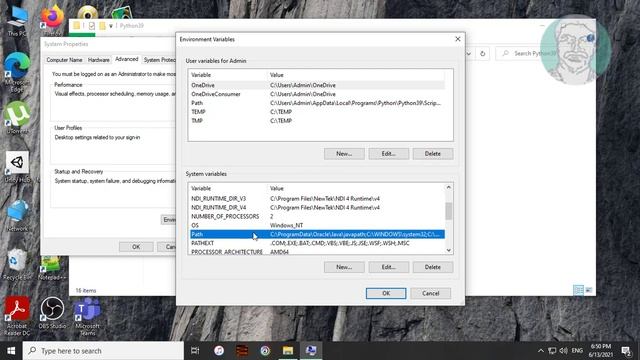Image resolution: width=640 pixels, height=360 pixels.
Task: Show hidden system tray icons
Action: coord(541,351)
